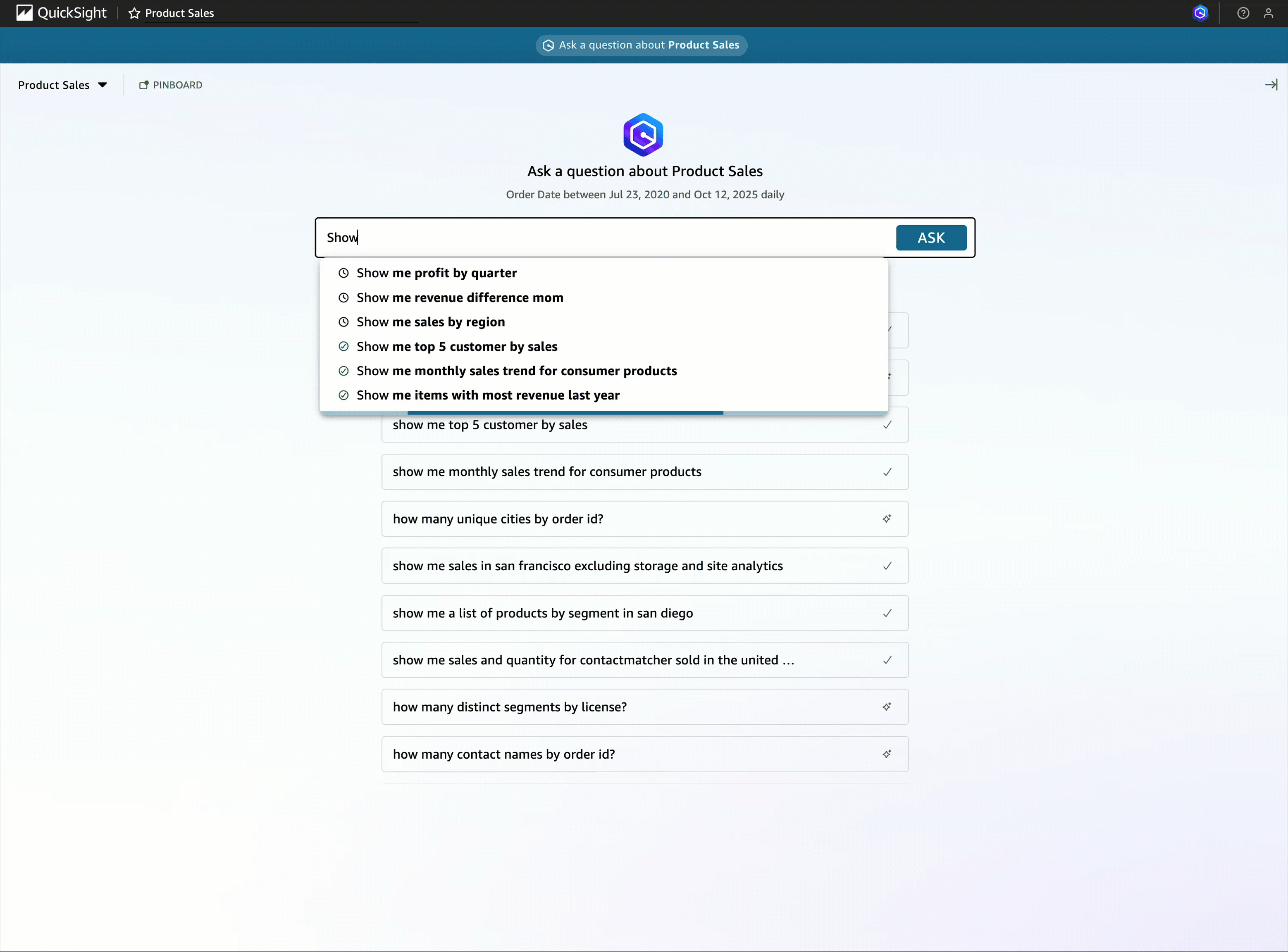Click the QuickSight logo in top bar

click(61, 13)
